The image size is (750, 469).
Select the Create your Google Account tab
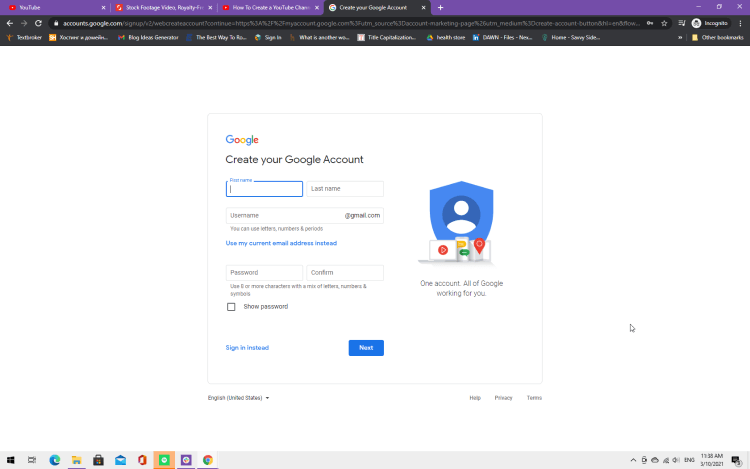pos(377,8)
